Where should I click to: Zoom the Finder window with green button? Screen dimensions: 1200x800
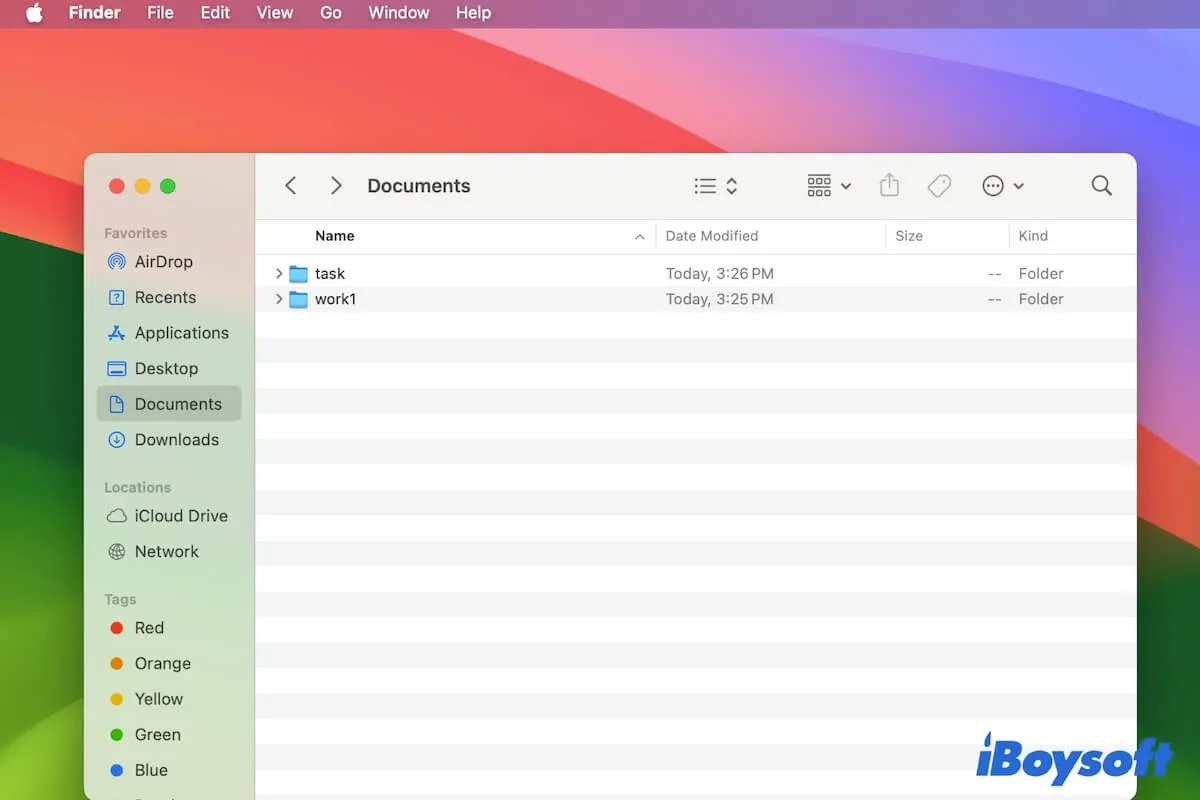tap(168, 186)
